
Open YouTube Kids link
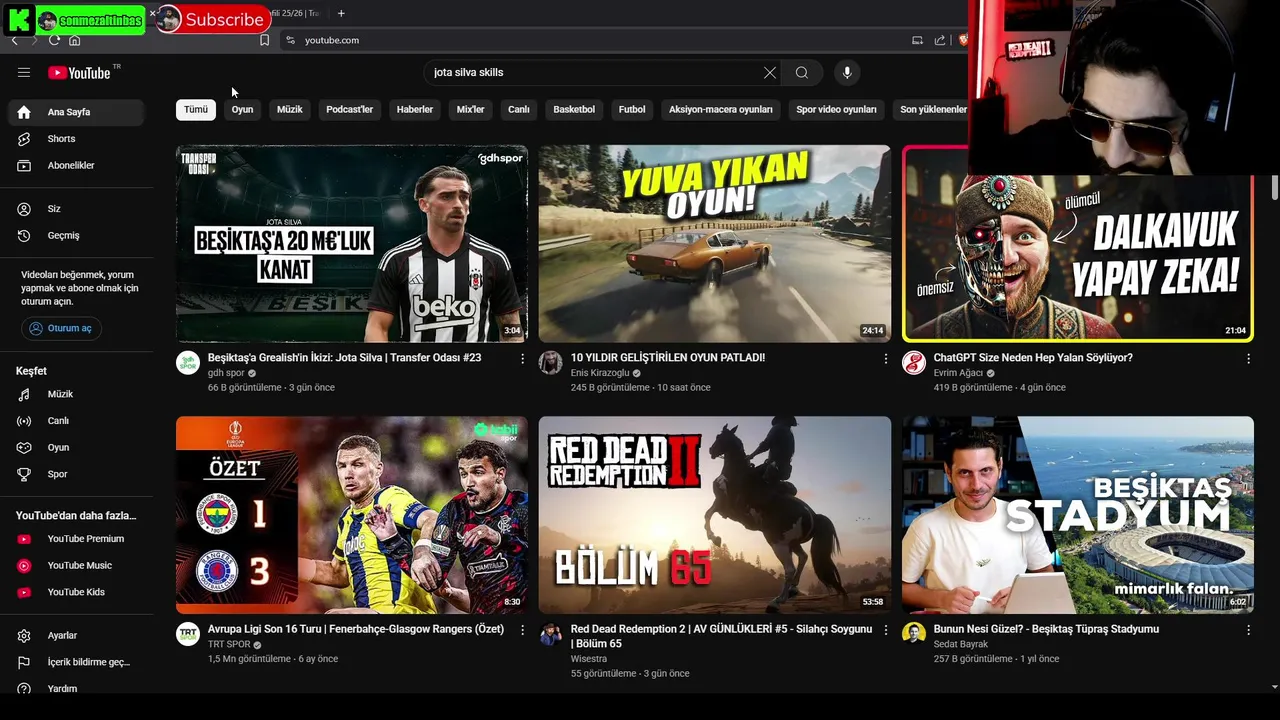pos(76,592)
